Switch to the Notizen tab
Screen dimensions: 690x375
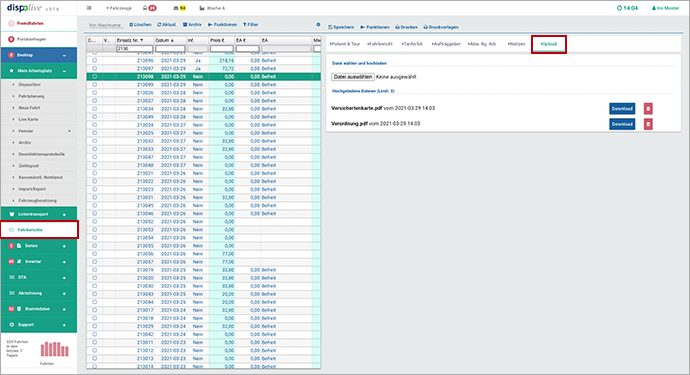click(x=516, y=44)
